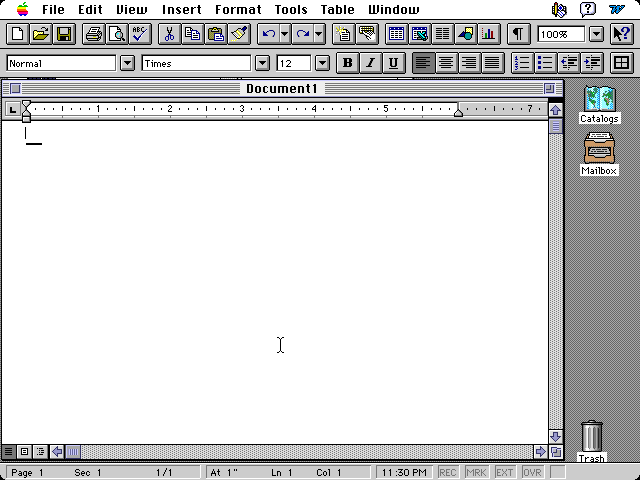Insert AutoText with keyboard-hand icon
This screenshot has height=480, width=640.
click(x=367, y=34)
